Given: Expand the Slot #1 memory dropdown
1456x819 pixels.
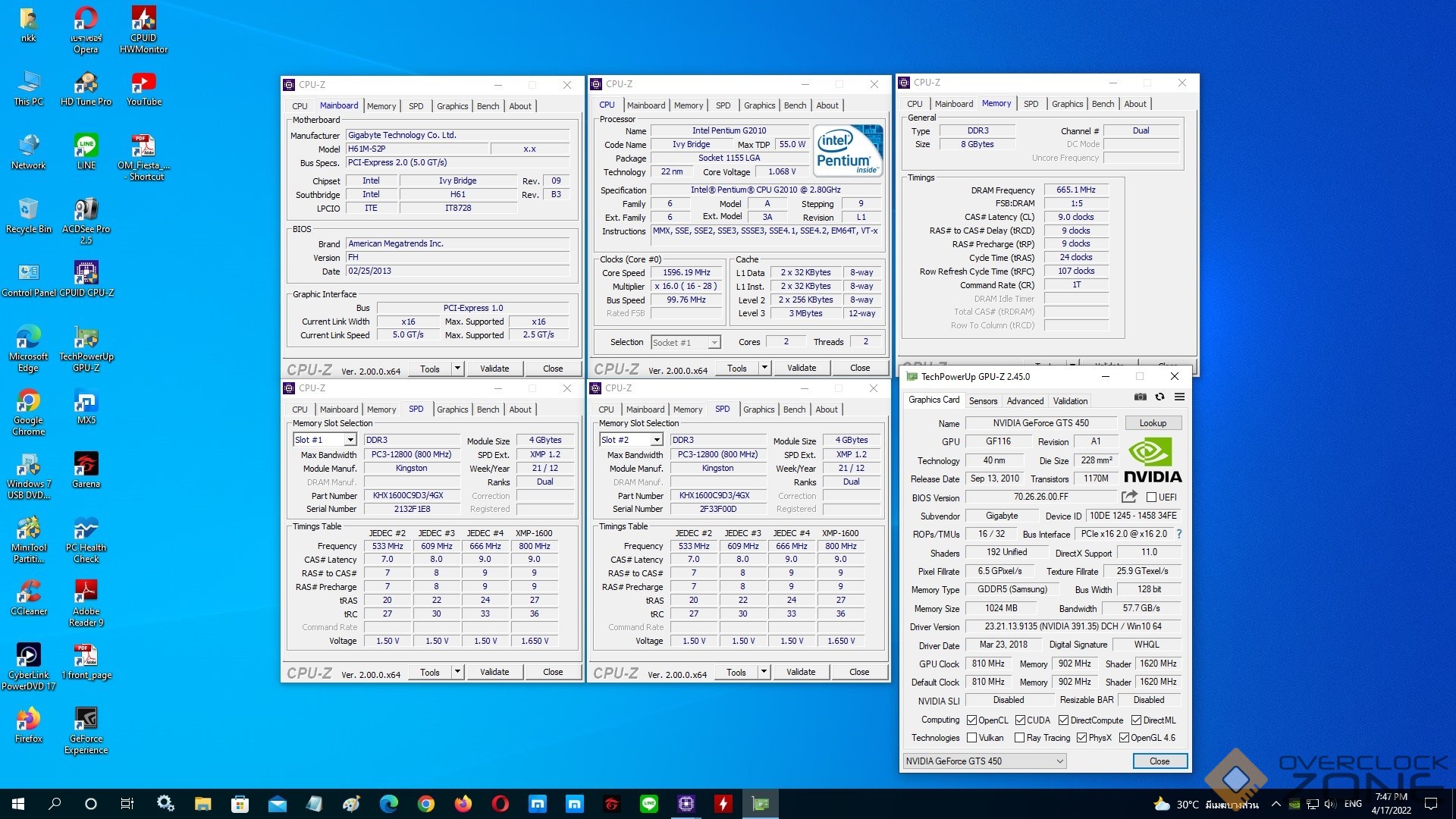Looking at the screenshot, I should point(350,440).
